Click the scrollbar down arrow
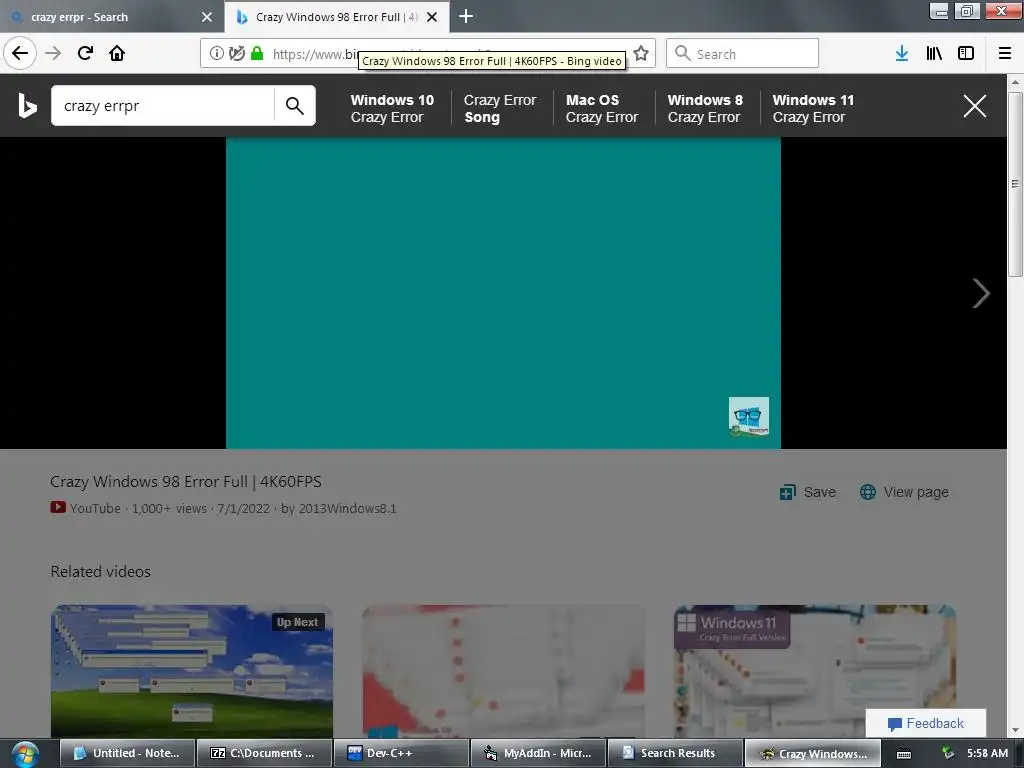This screenshot has height=768, width=1024. [x=1015, y=730]
